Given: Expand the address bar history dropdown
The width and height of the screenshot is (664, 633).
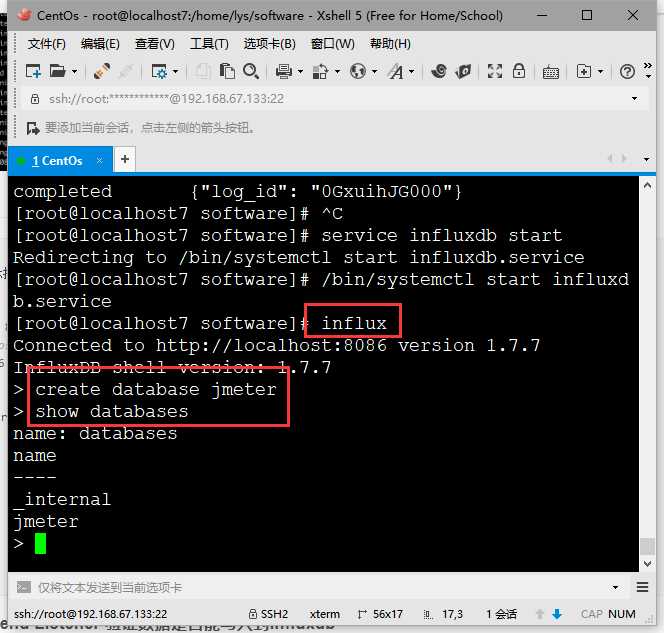Looking at the screenshot, I should 634,99.
